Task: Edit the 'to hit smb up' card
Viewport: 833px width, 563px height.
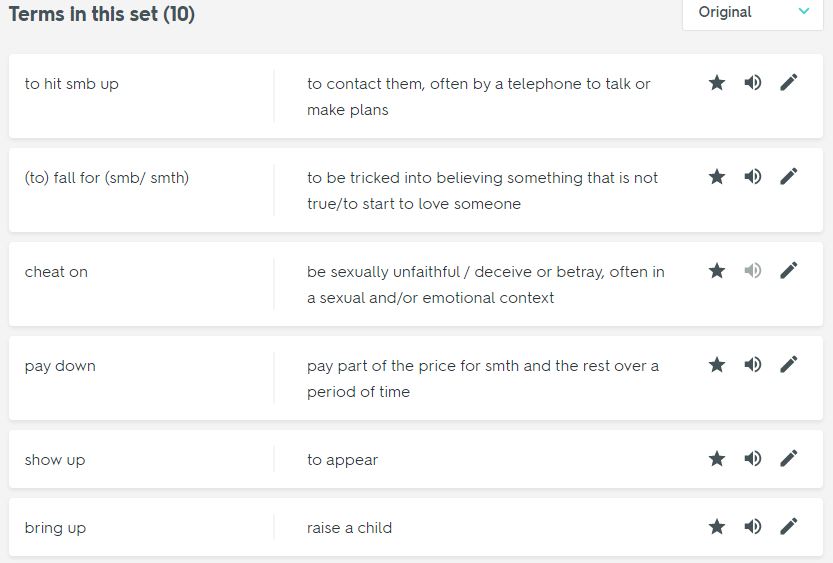Action: pos(789,82)
